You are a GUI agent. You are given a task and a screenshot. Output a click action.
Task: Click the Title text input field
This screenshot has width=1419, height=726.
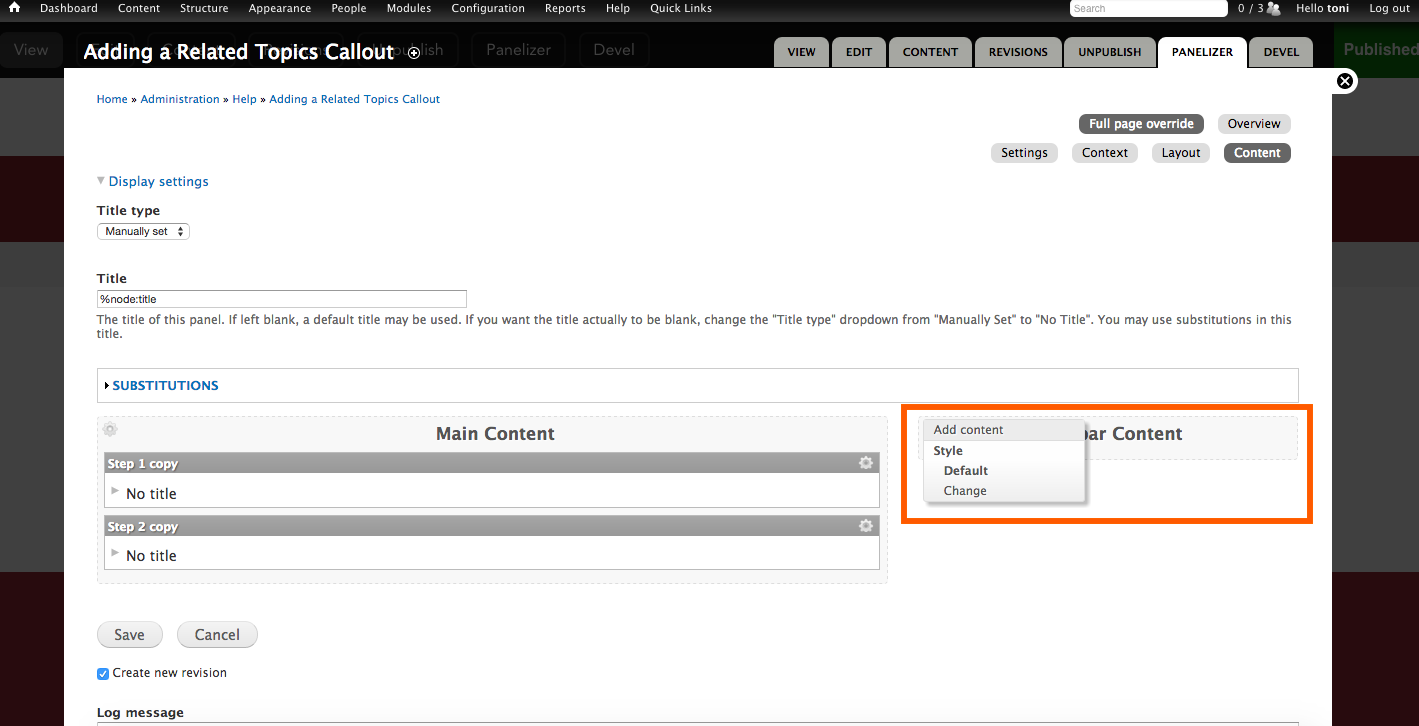point(282,299)
